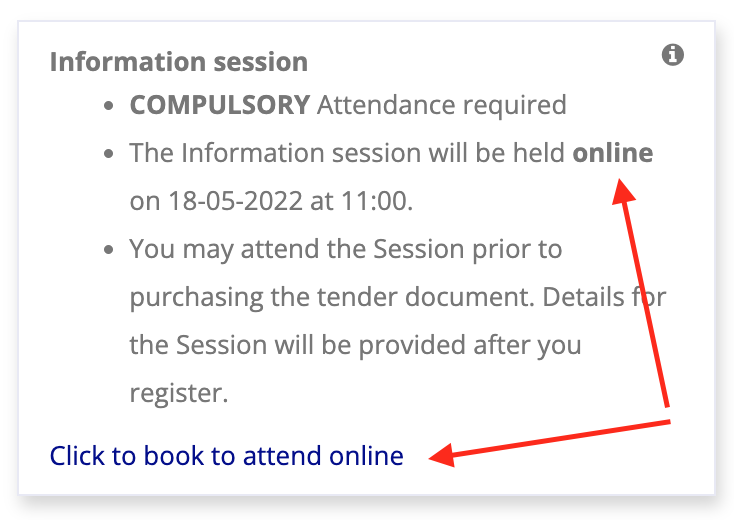The image size is (734, 520).
Task: Click the "Information session" heading
Action: tap(178, 62)
